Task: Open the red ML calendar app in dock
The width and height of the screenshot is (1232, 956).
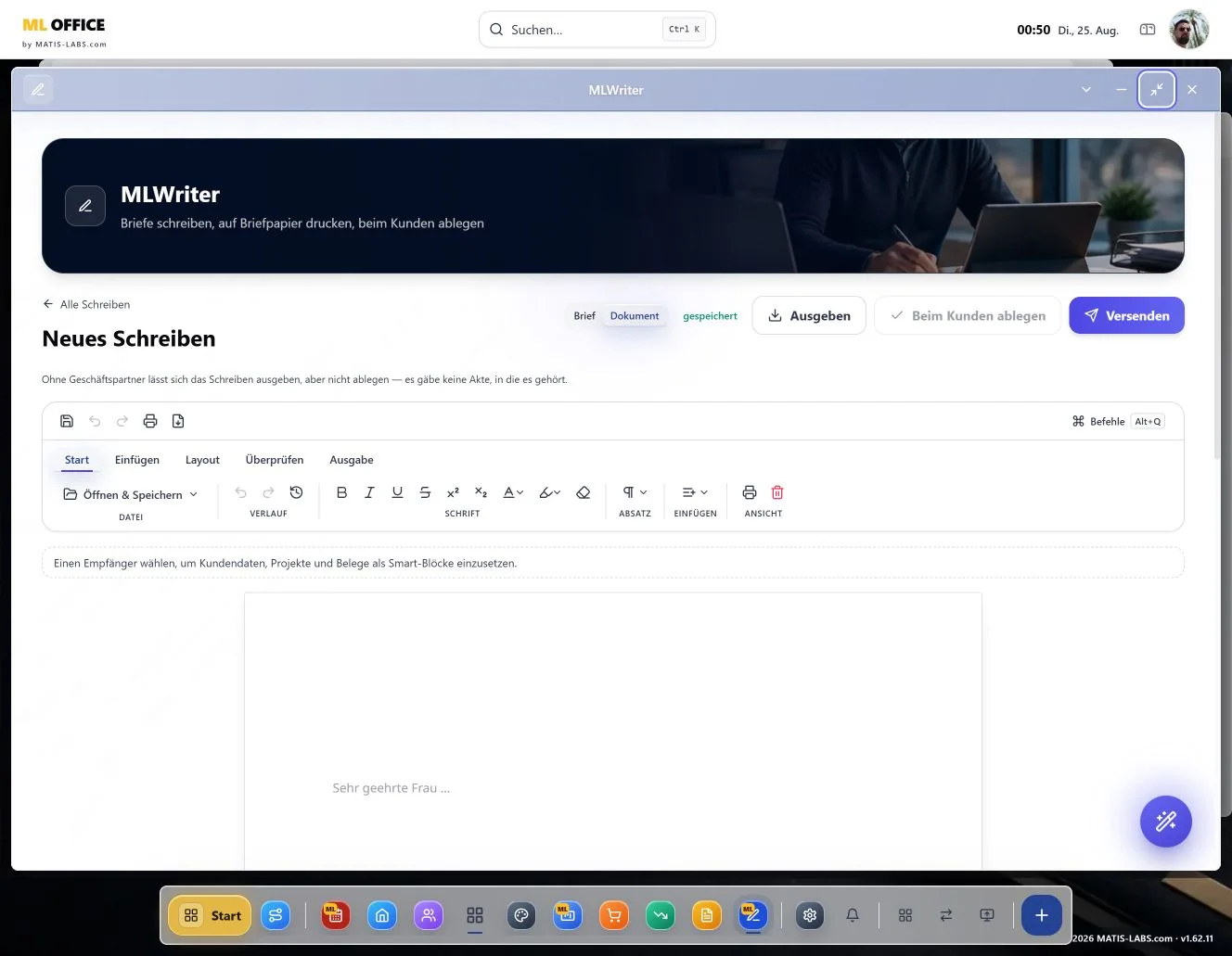Action: [335, 916]
